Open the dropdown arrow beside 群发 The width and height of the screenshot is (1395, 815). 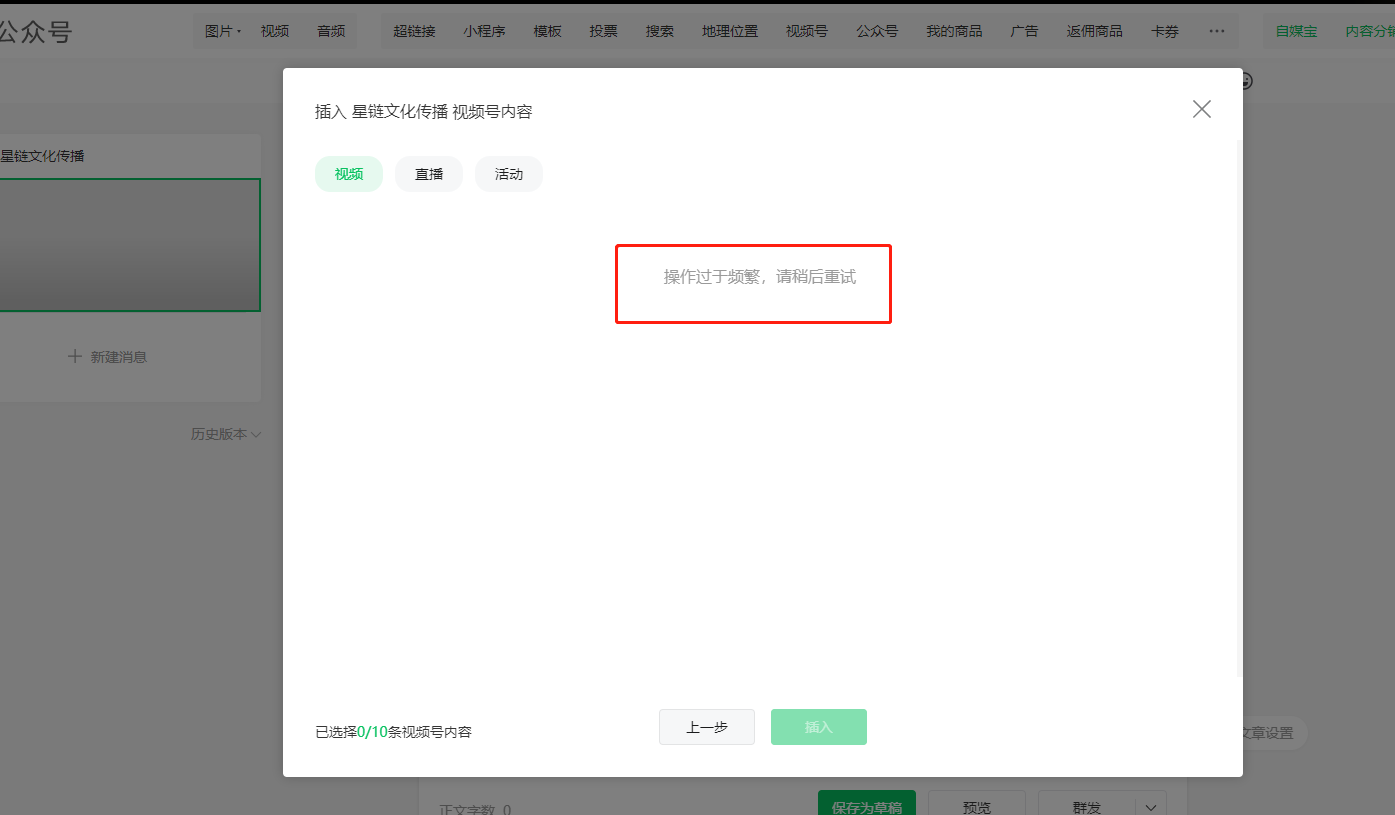pos(1151,804)
